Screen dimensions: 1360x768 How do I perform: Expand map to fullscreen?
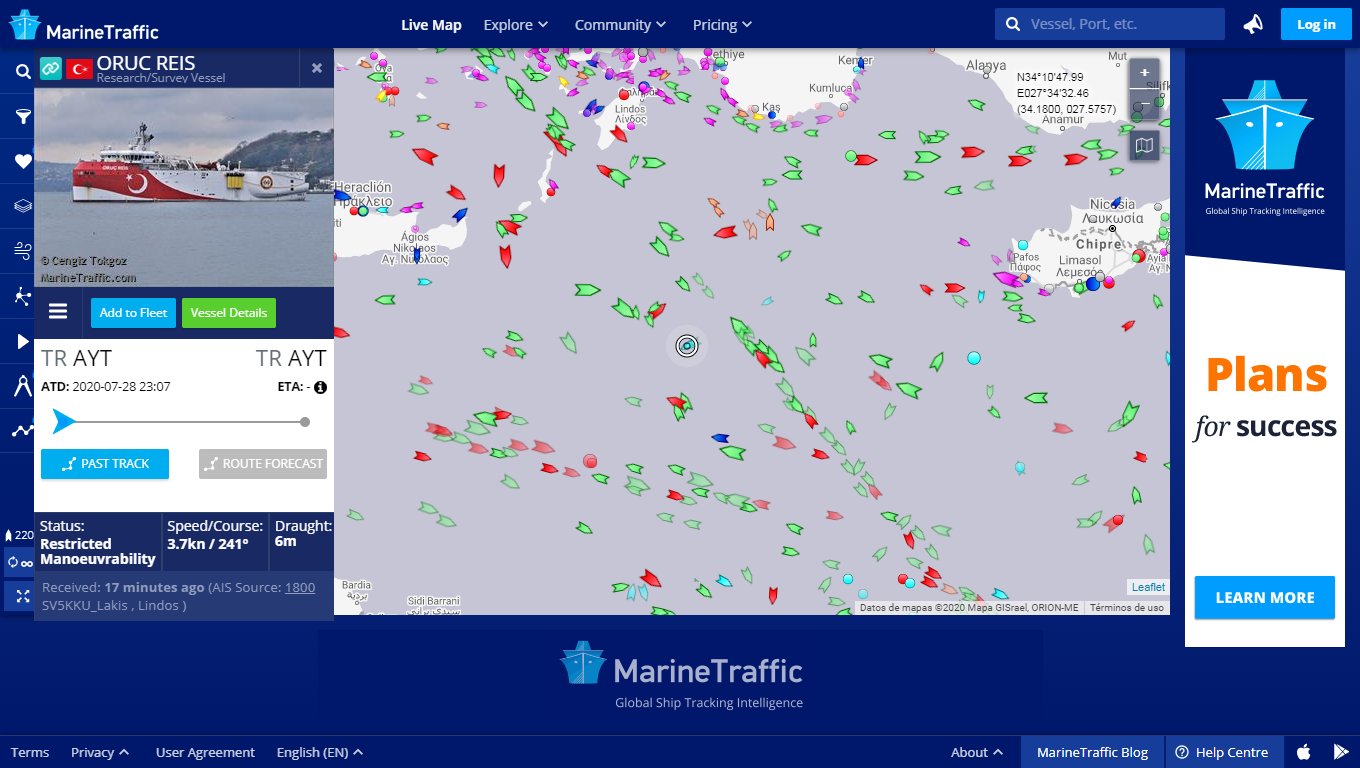(x=20, y=596)
